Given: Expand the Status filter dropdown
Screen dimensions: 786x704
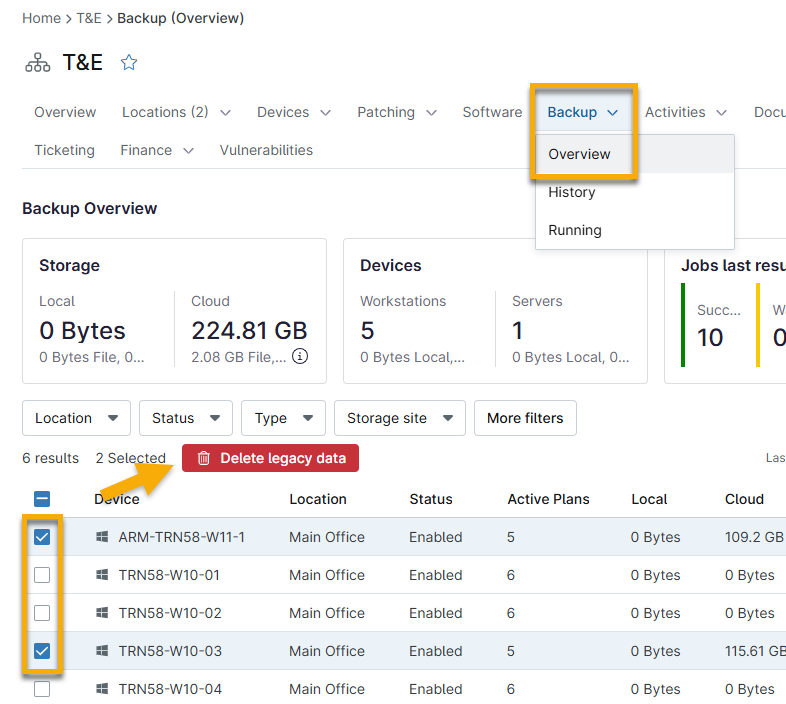Looking at the screenshot, I should click(x=185, y=418).
